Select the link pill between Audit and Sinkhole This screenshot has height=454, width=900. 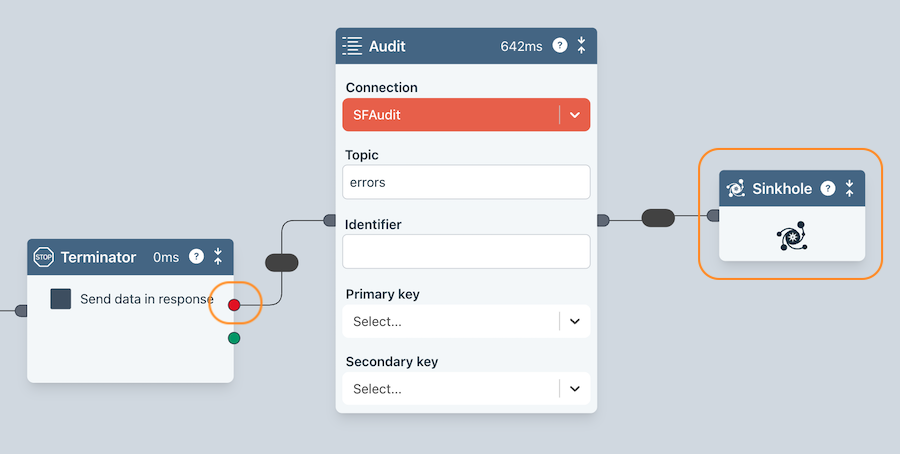[658, 217]
